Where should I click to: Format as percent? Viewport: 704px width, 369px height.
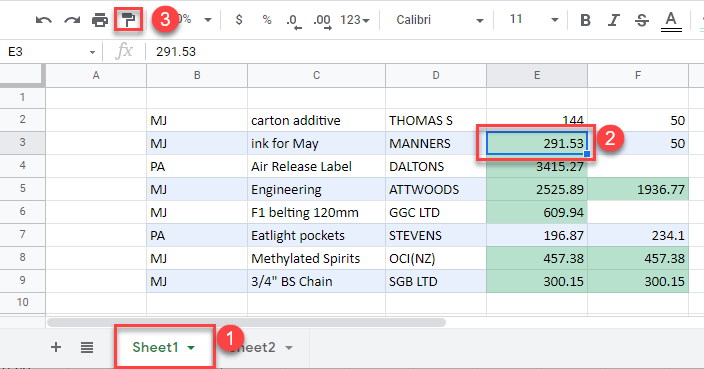point(267,20)
